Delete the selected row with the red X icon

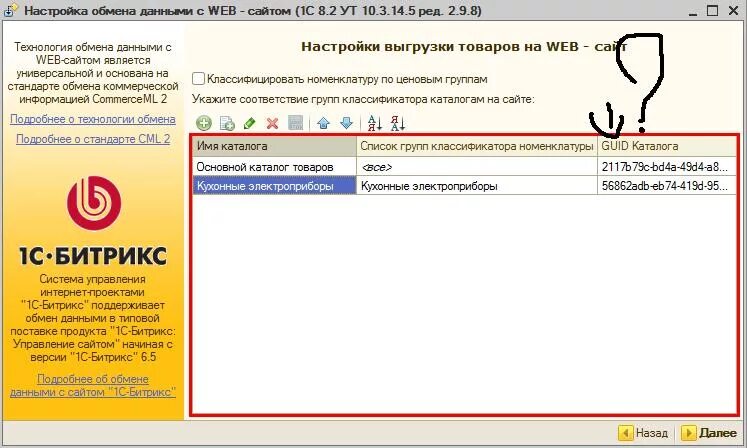[x=272, y=124]
